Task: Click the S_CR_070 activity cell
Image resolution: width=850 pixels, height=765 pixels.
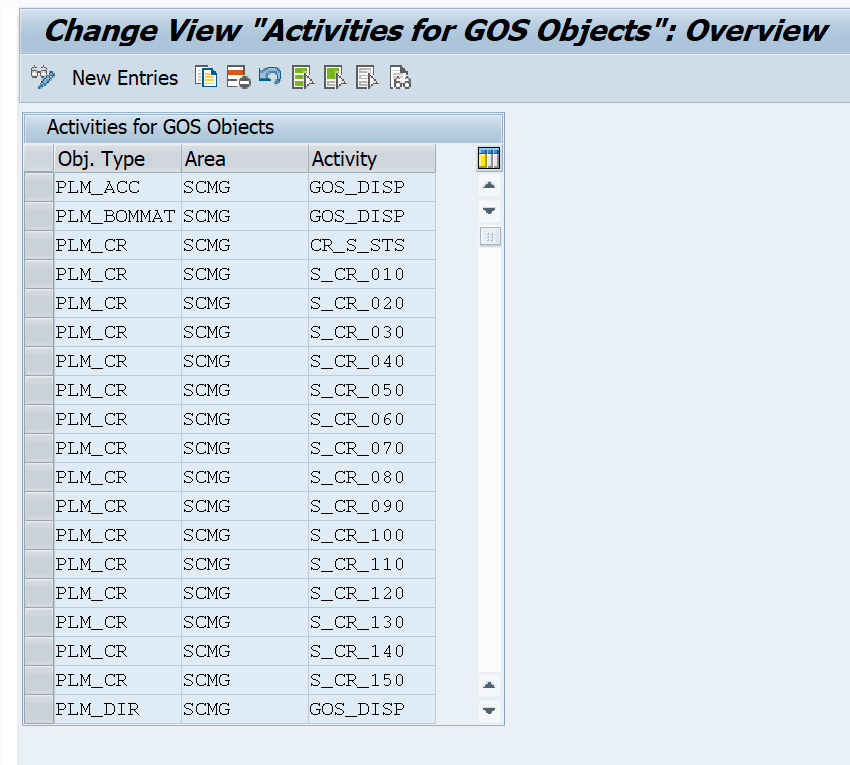Action: coord(372,448)
